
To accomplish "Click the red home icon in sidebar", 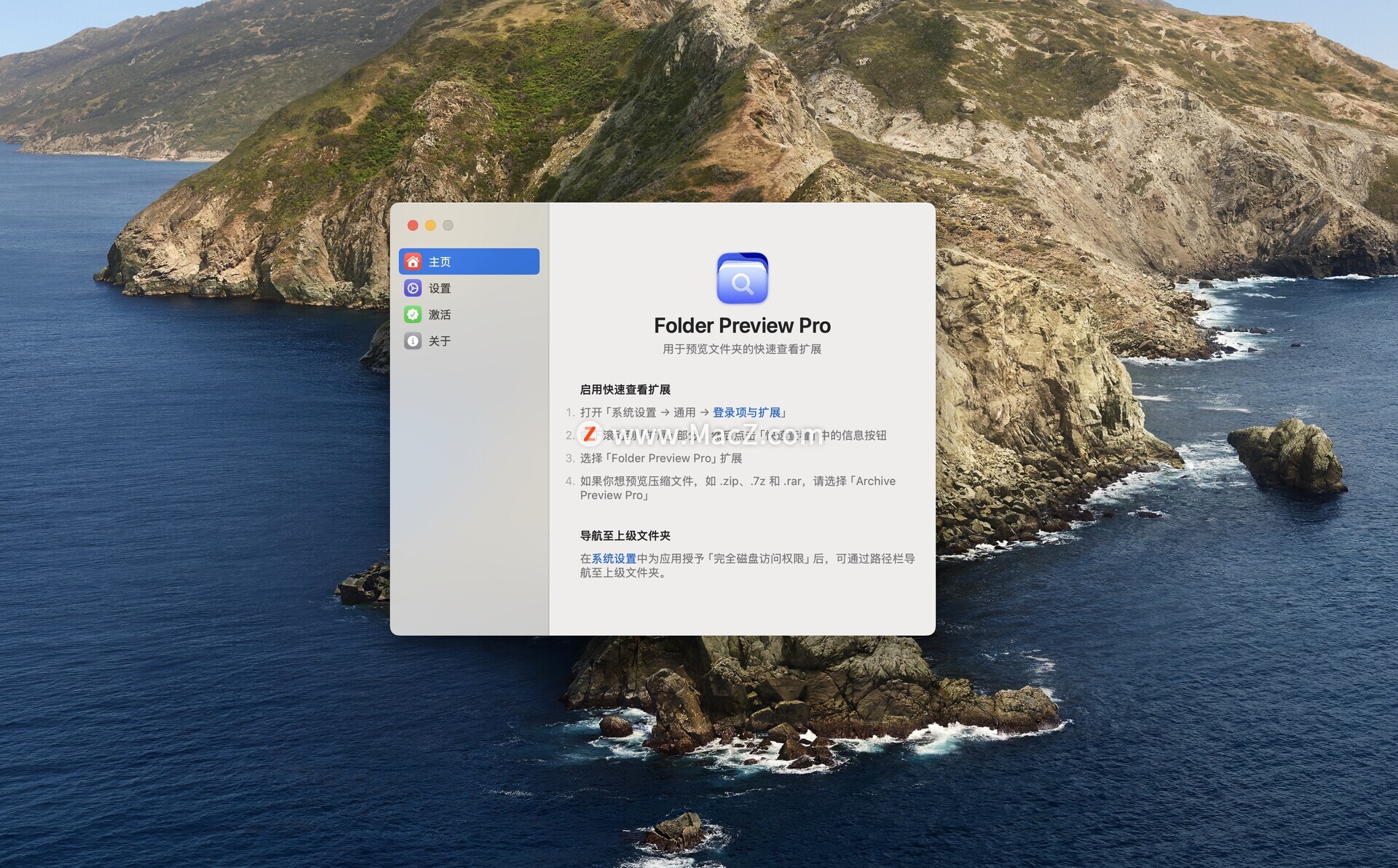I will point(413,261).
